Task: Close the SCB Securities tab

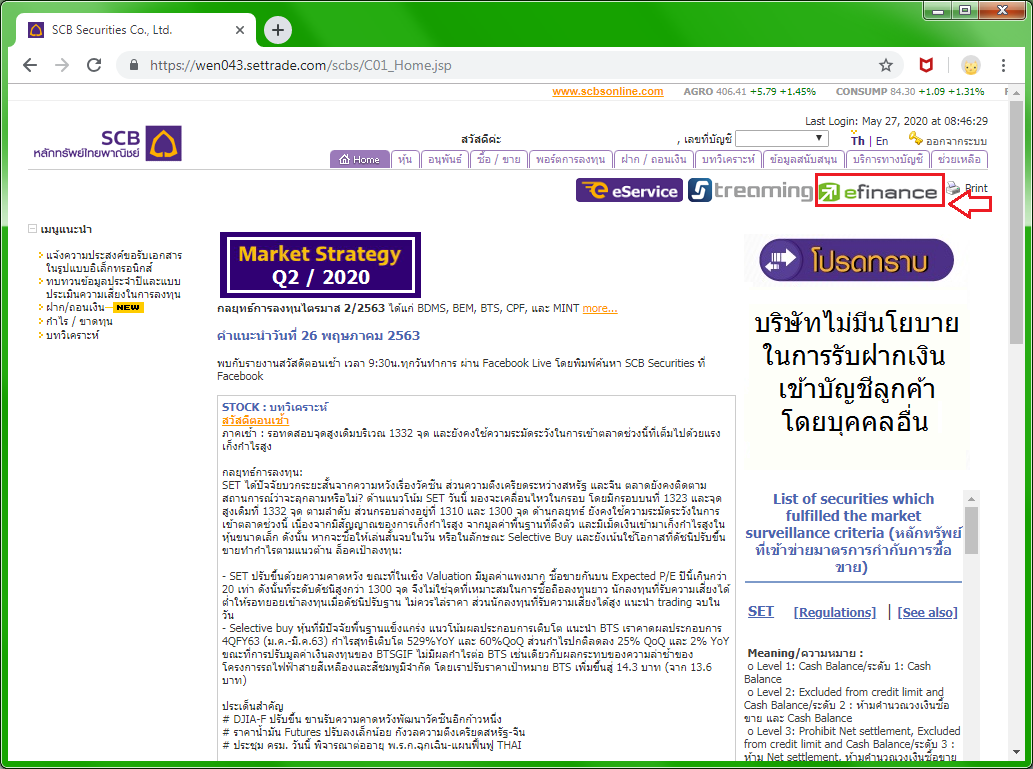Action: pyautogui.click(x=240, y=30)
